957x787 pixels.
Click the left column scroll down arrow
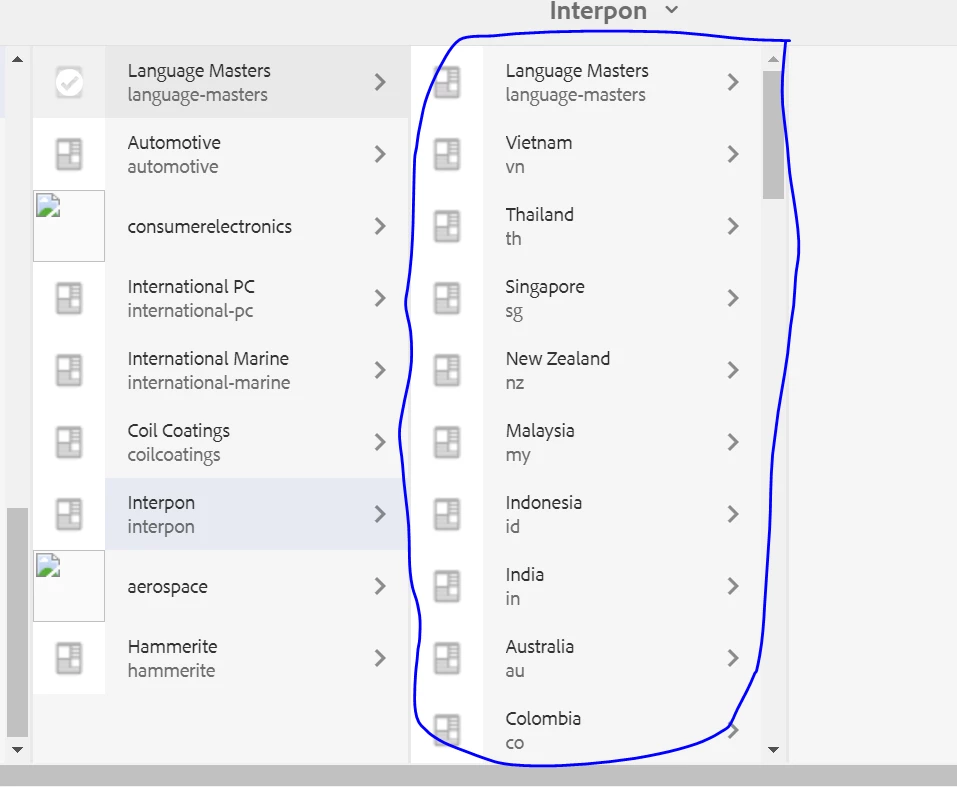click(17, 750)
